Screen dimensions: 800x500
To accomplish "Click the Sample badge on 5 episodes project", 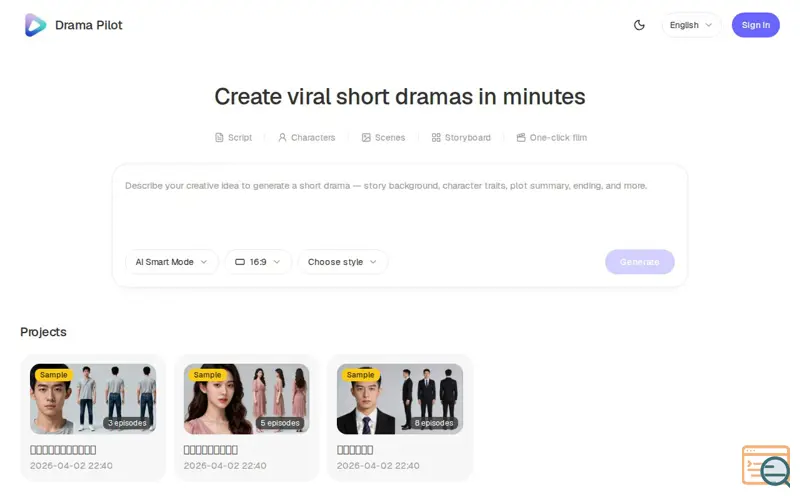I will pos(207,375).
